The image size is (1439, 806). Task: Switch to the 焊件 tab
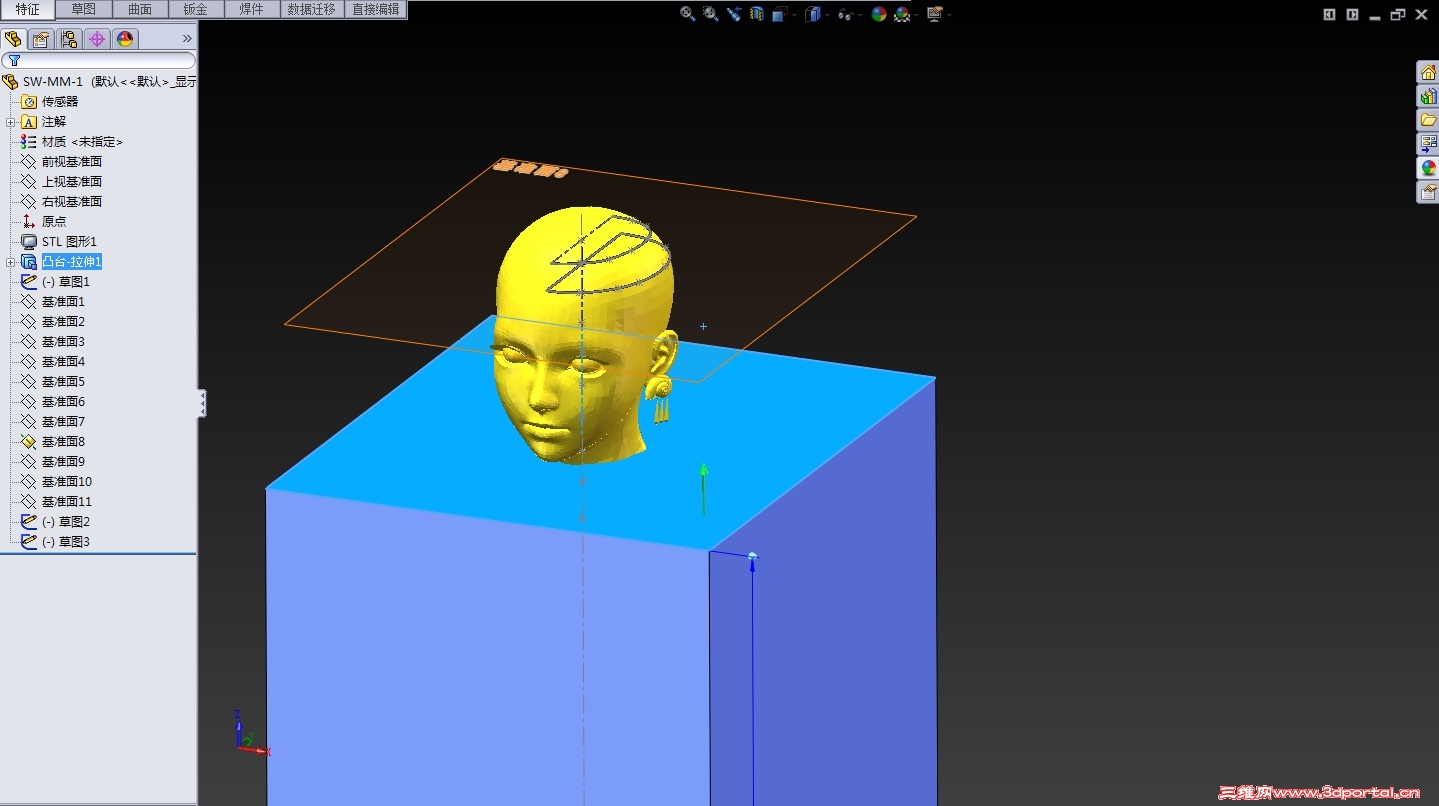(251, 9)
